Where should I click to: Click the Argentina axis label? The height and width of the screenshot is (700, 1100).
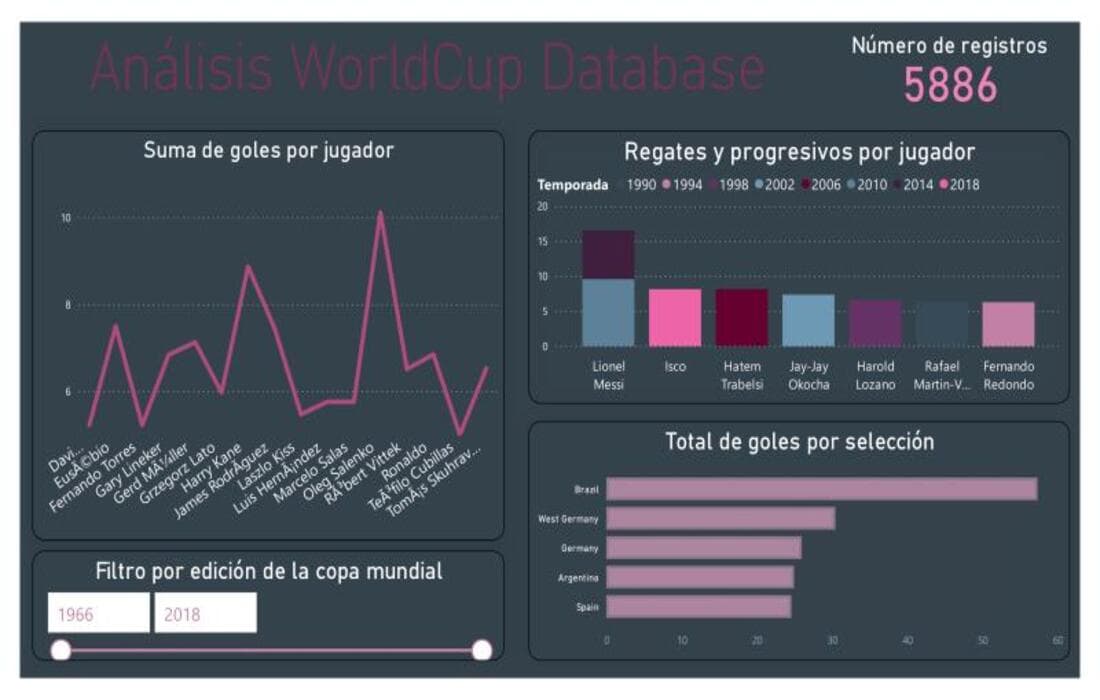[578, 578]
